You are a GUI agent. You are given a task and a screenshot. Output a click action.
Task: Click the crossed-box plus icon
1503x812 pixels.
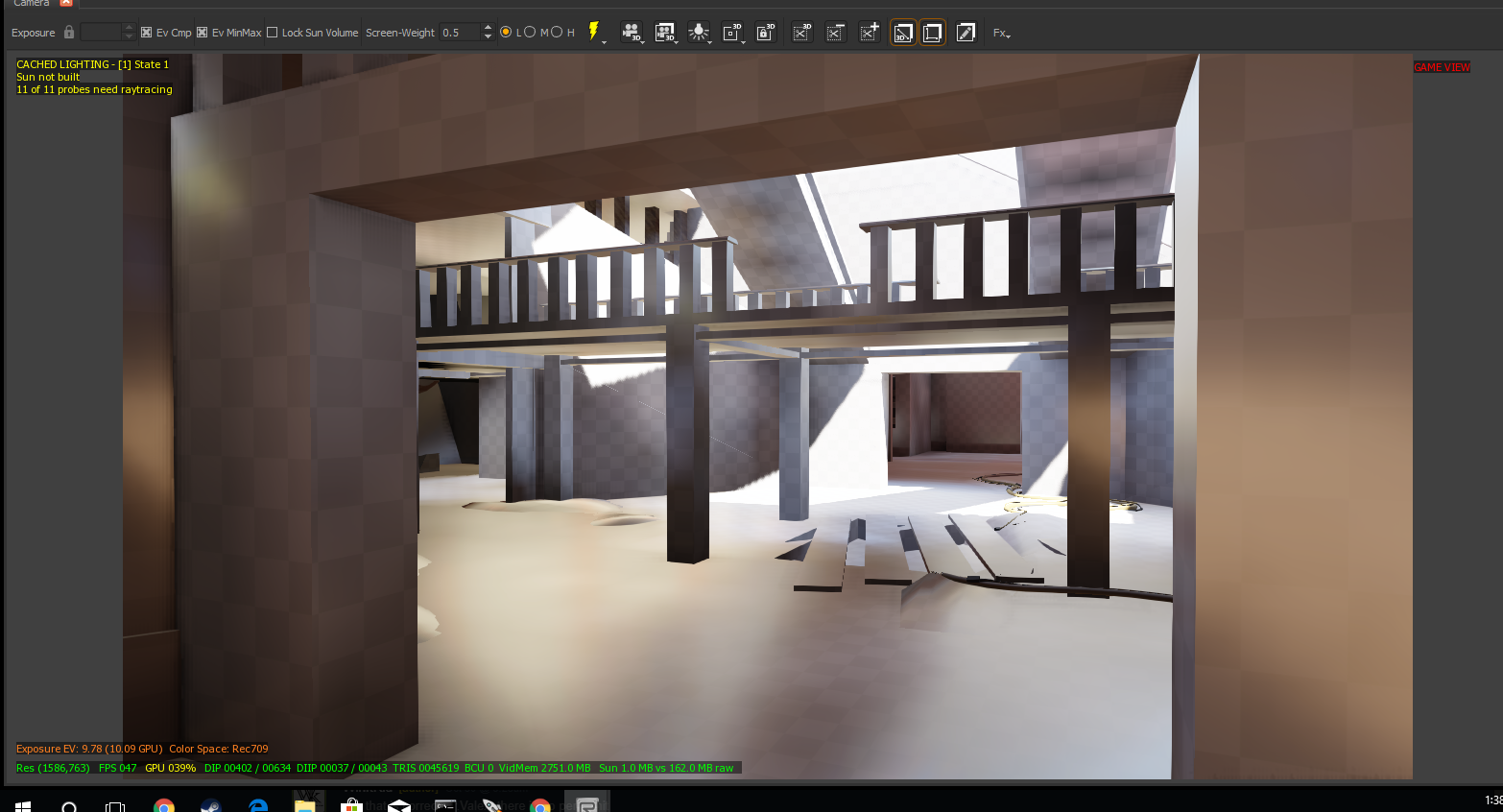pos(870,33)
